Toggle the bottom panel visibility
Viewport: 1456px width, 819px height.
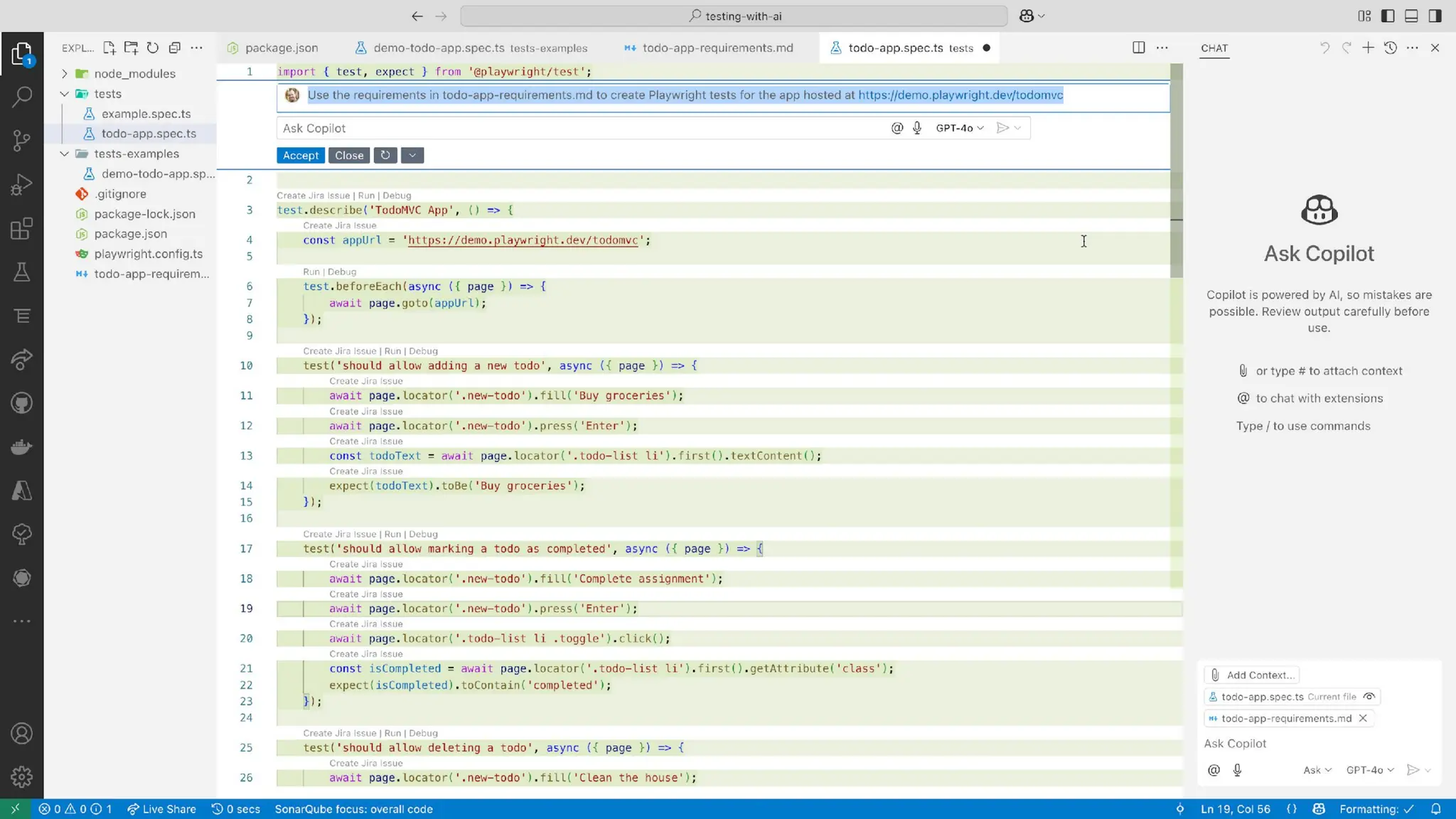pyautogui.click(x=1411, y=16)
